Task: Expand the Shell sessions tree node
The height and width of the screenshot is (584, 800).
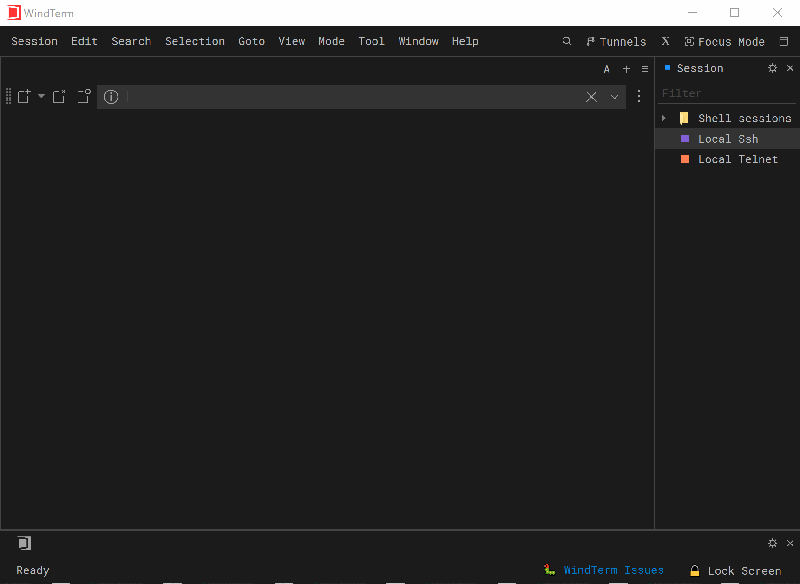Action: click(x=663, y=117)
